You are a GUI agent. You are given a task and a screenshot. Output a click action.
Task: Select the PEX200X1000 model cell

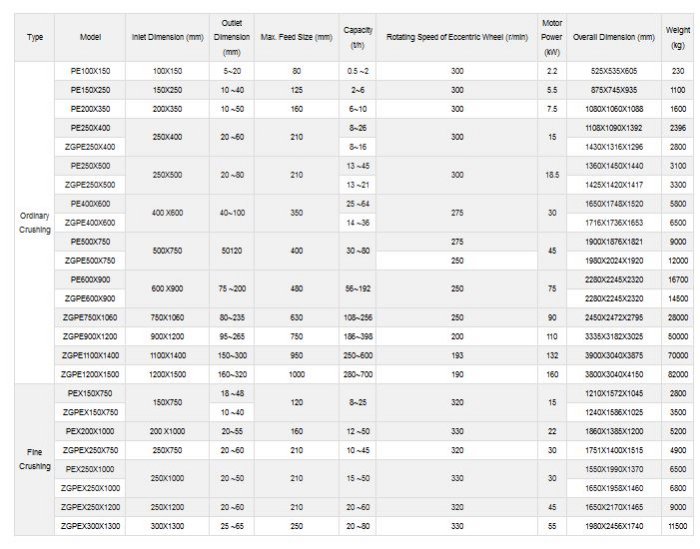click(x=91, y=430)
